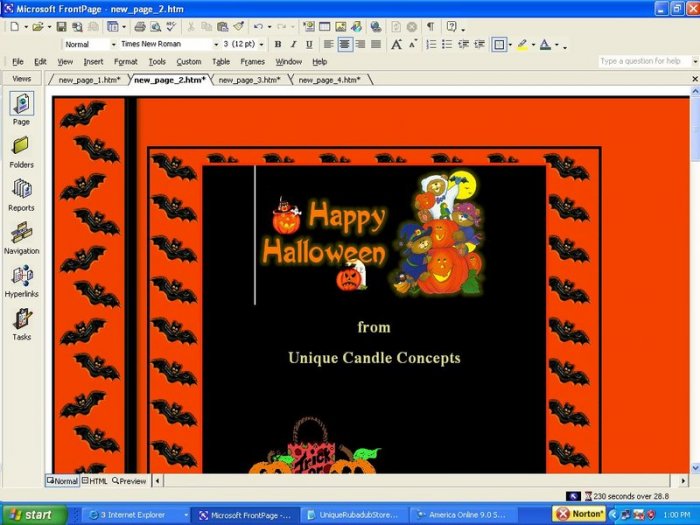The image size is (700, 525).
Task: Open Reports view in Views bar
Action: pyautogui.click(x=21, y=196)
